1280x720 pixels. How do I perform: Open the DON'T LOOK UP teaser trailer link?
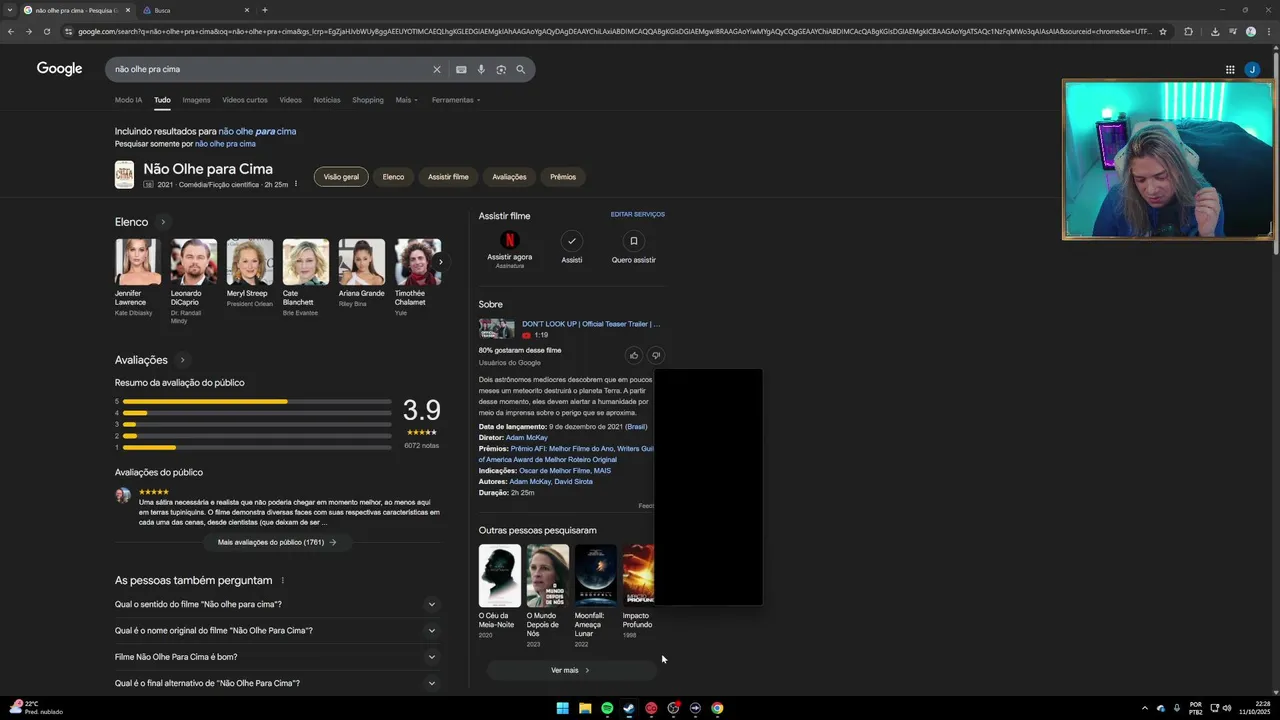pyautogui.click(x=590, y=324)
